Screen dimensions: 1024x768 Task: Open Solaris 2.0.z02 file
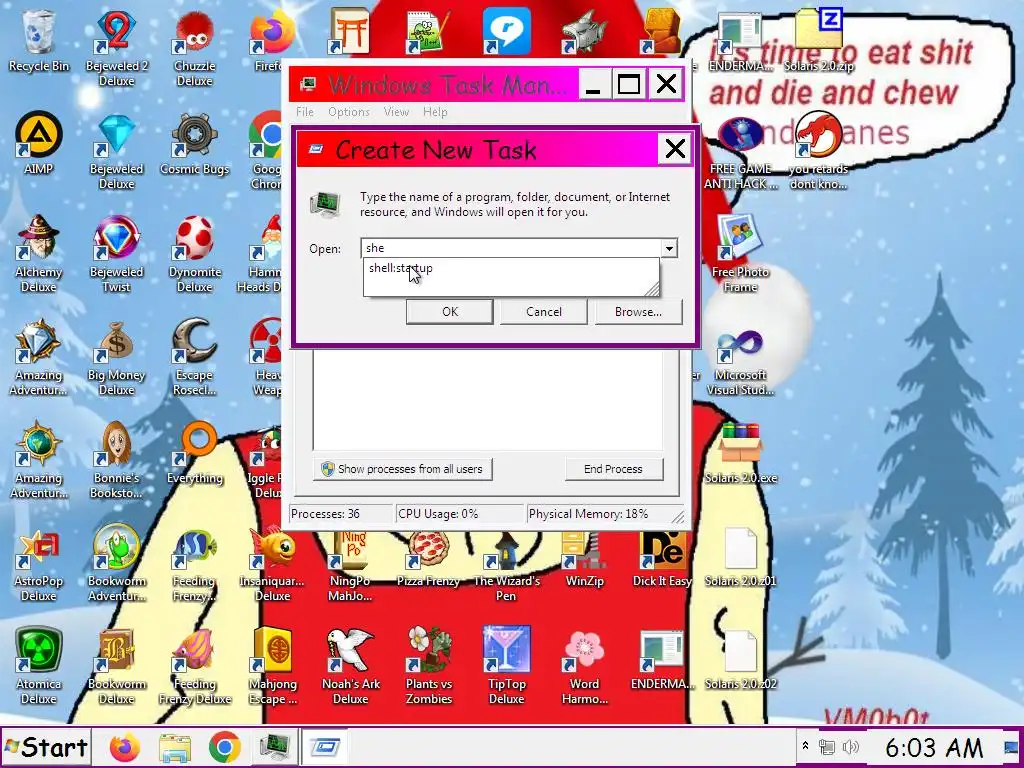[x=740, y=660]
